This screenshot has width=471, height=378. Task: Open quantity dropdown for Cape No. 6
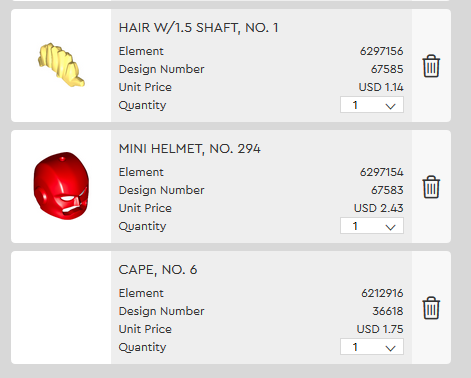coord(372,347)
